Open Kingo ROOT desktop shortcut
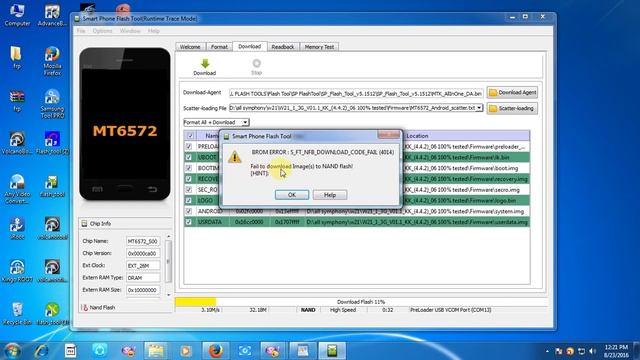Screen dimensions: 640x360 pos(17,271)
